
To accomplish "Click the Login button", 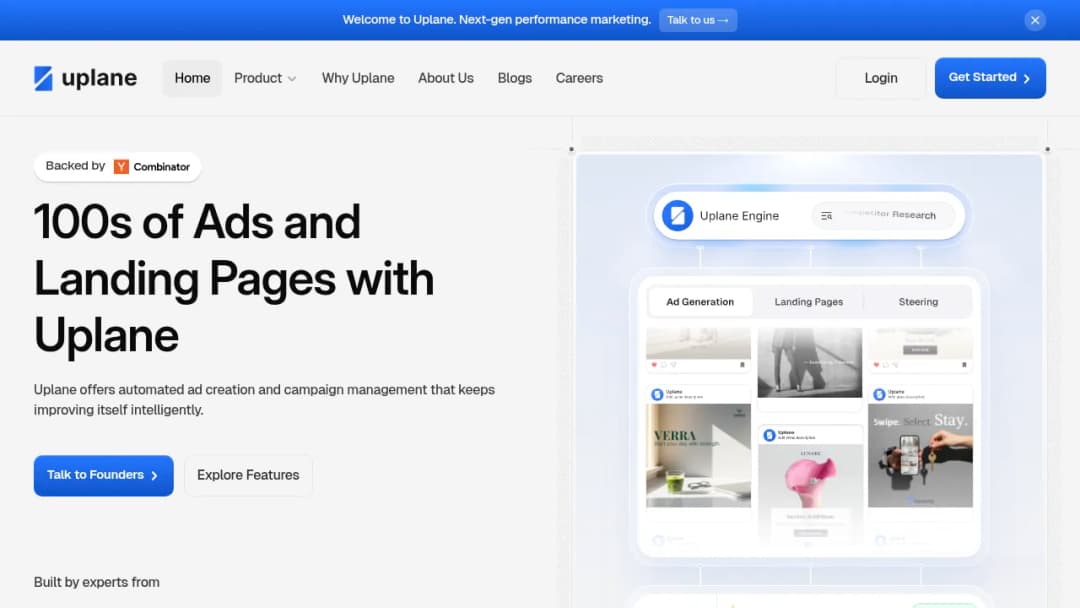I will pos(880,78).
